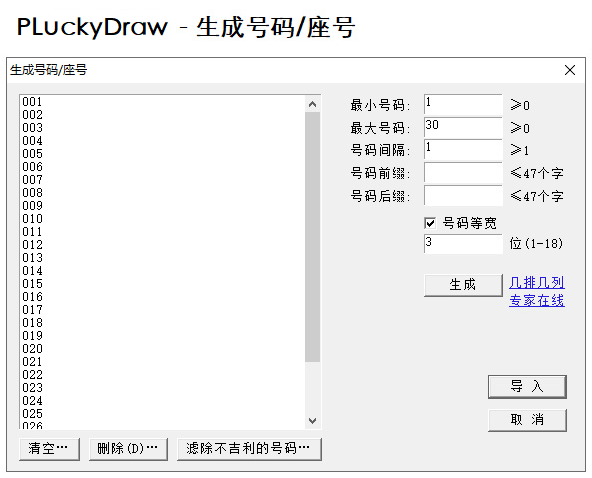Click the list scrollbar up arrow

click(x=312, y=105)
